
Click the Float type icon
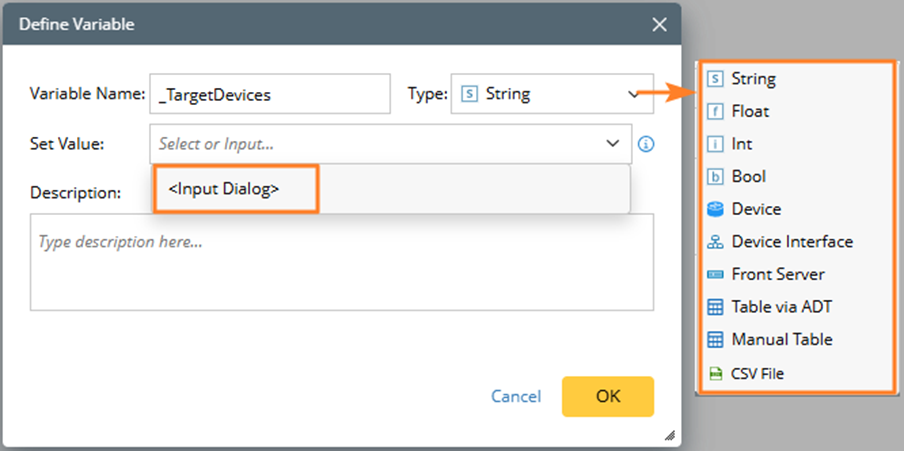715,111
